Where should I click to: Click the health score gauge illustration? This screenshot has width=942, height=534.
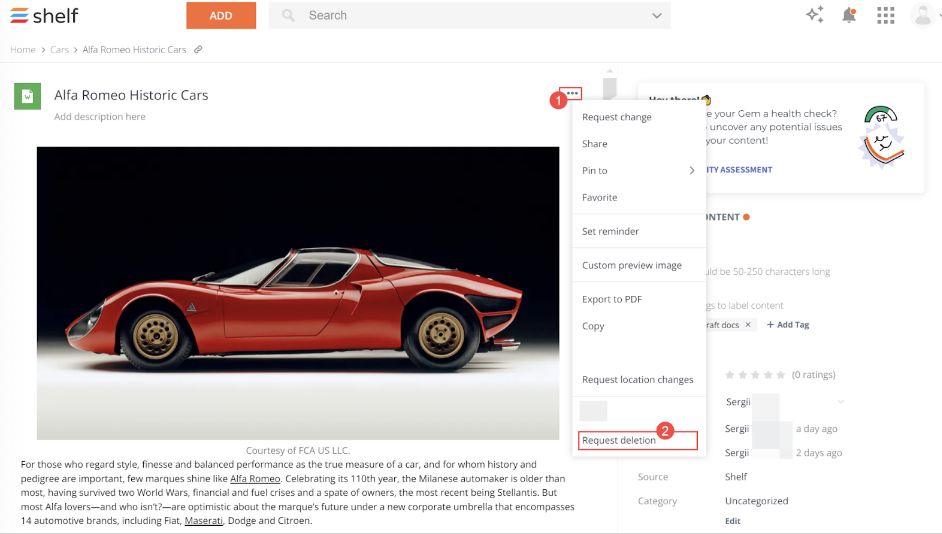881,137
